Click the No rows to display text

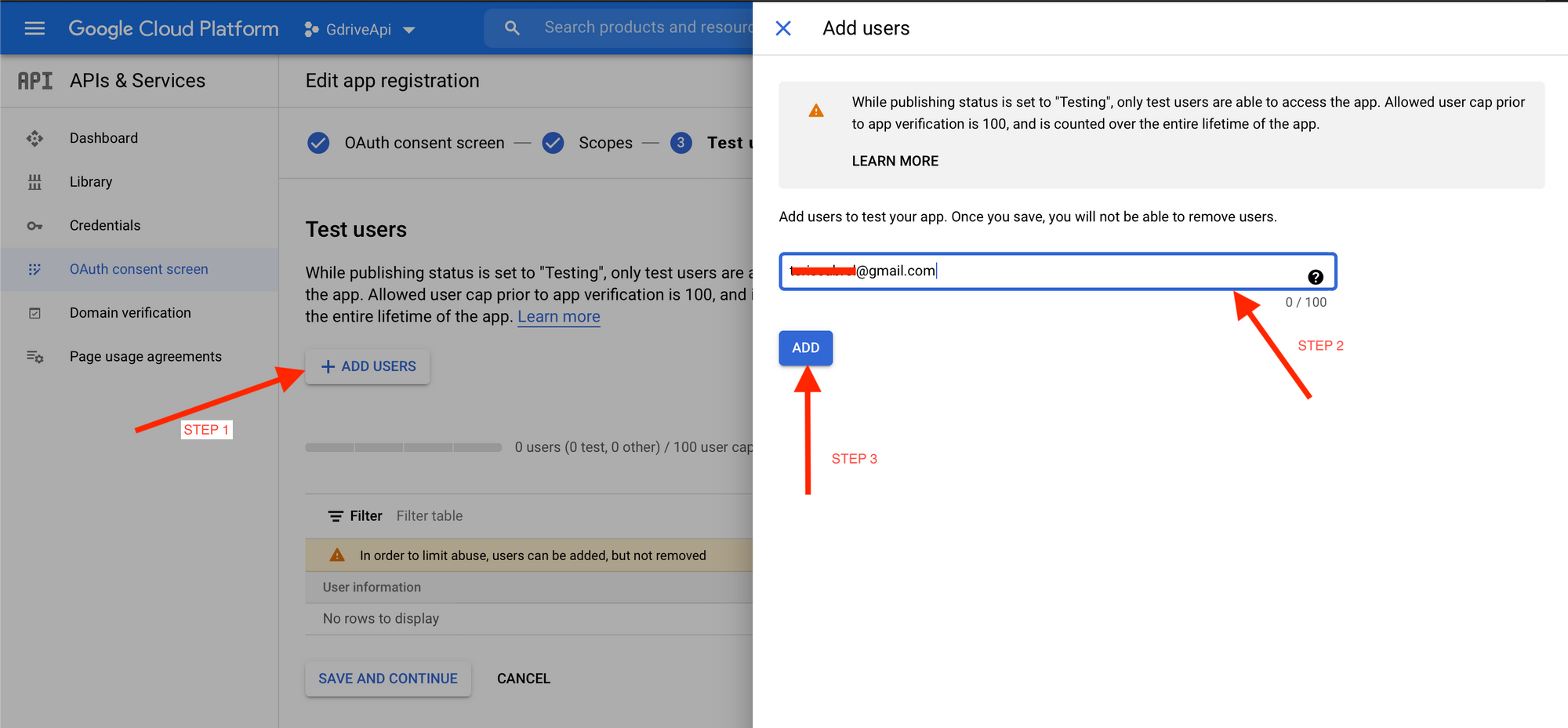381,619
